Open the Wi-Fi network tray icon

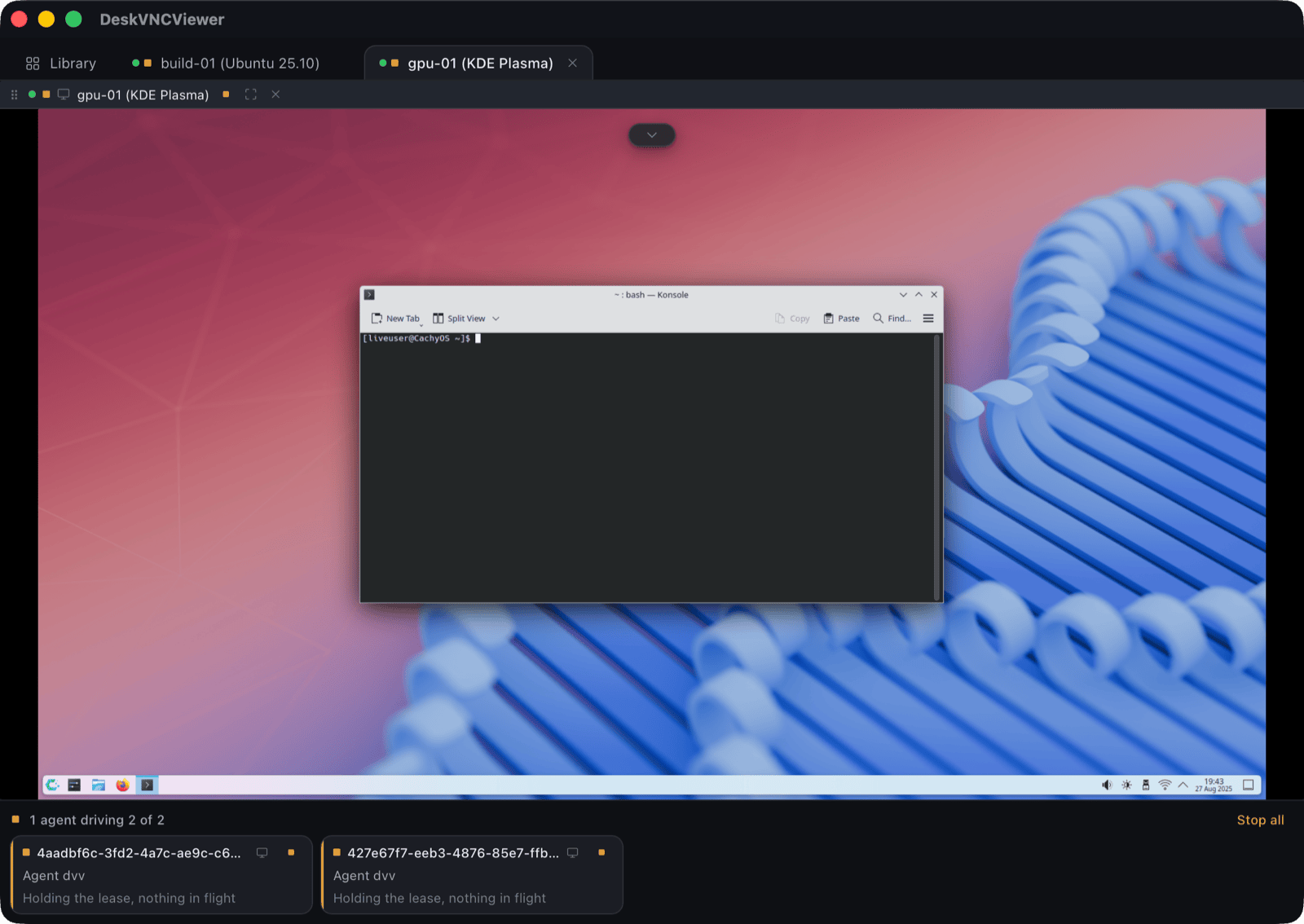coord(1165,785)
